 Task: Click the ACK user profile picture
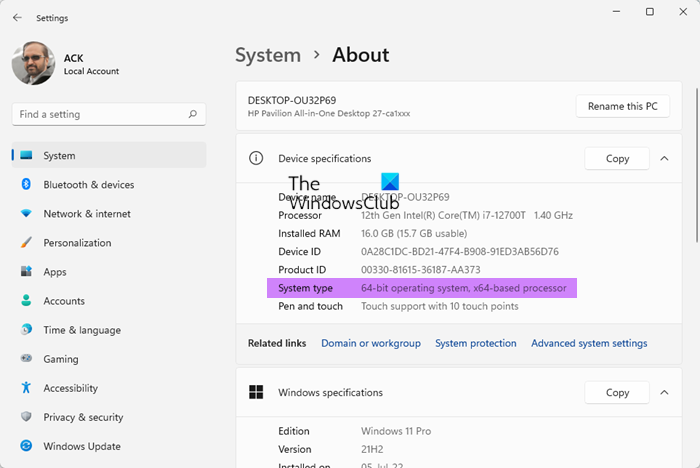point(32,64)
